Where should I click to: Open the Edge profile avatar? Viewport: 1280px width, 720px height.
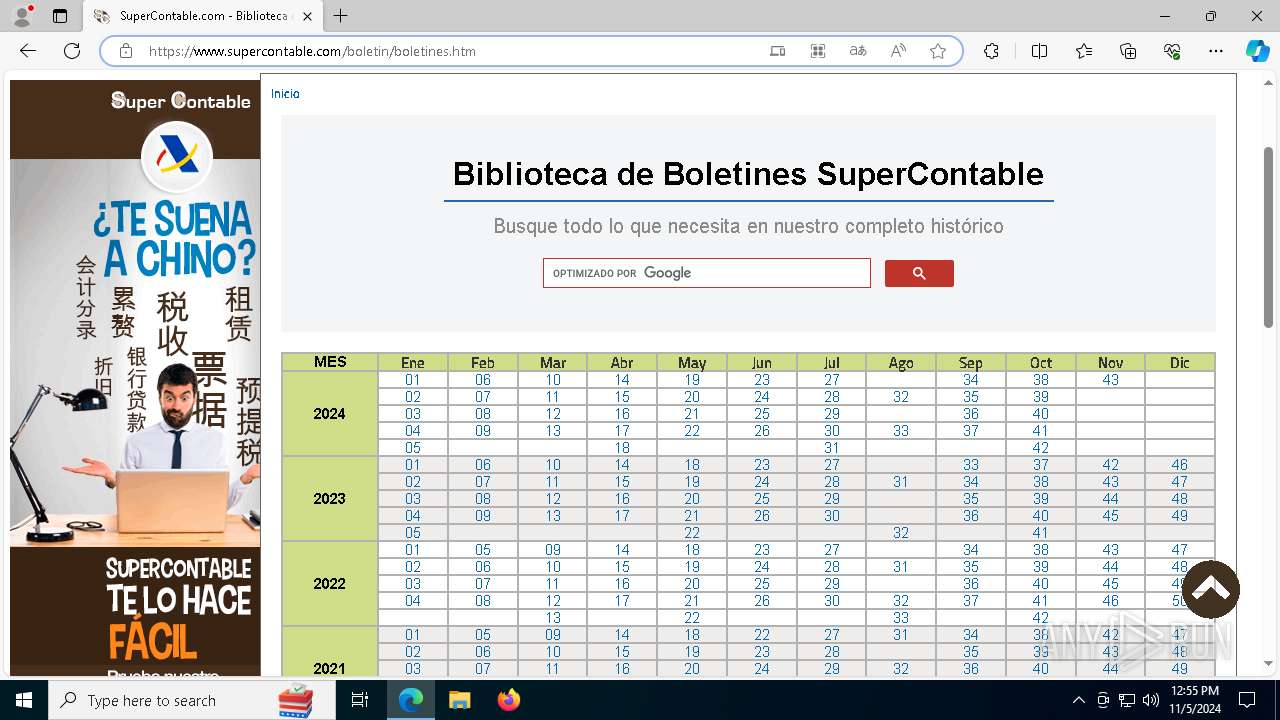point(22,16)
